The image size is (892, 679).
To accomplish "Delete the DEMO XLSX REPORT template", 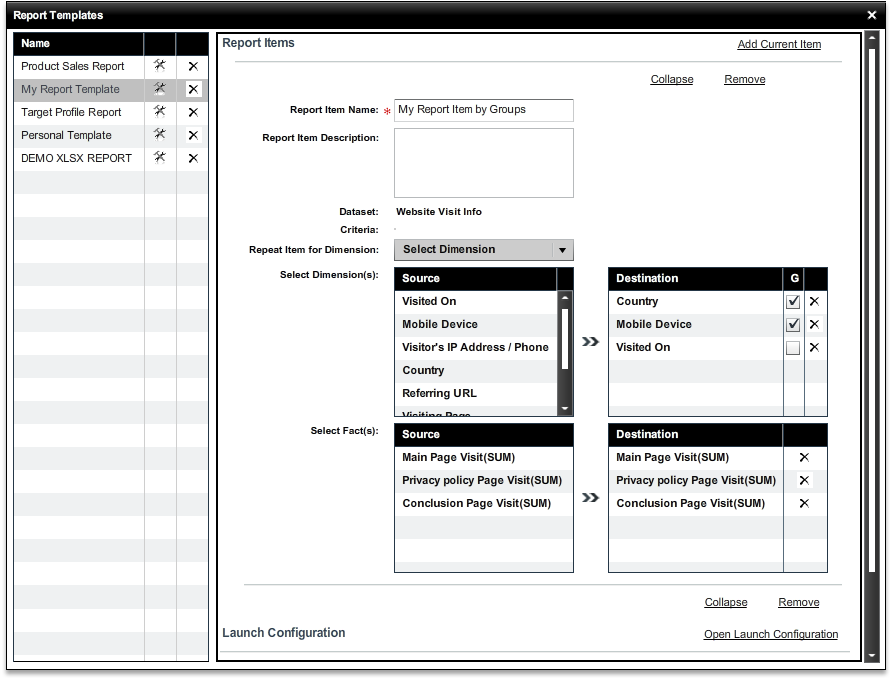I will (193, 158).
